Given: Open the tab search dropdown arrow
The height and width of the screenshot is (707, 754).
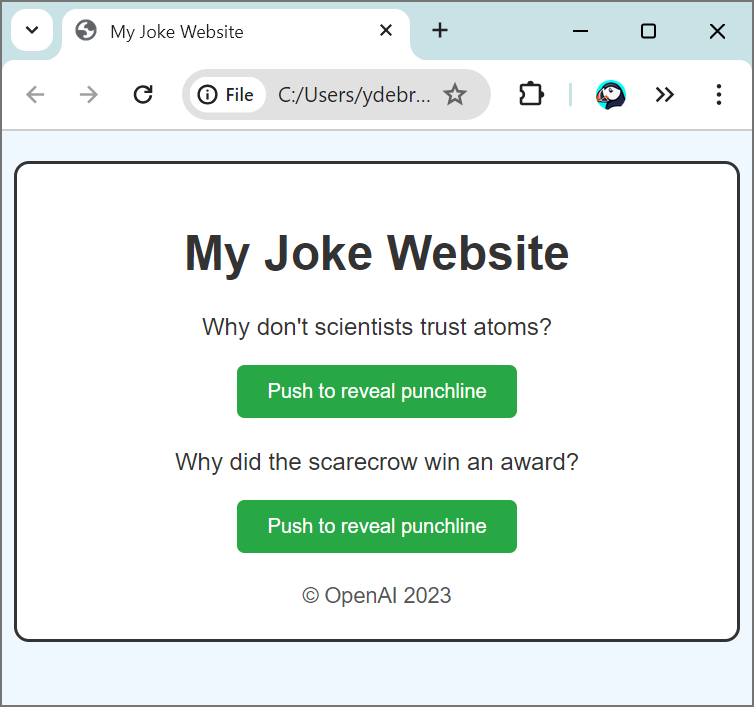Looking at the screenshot, I should (32, 30).
